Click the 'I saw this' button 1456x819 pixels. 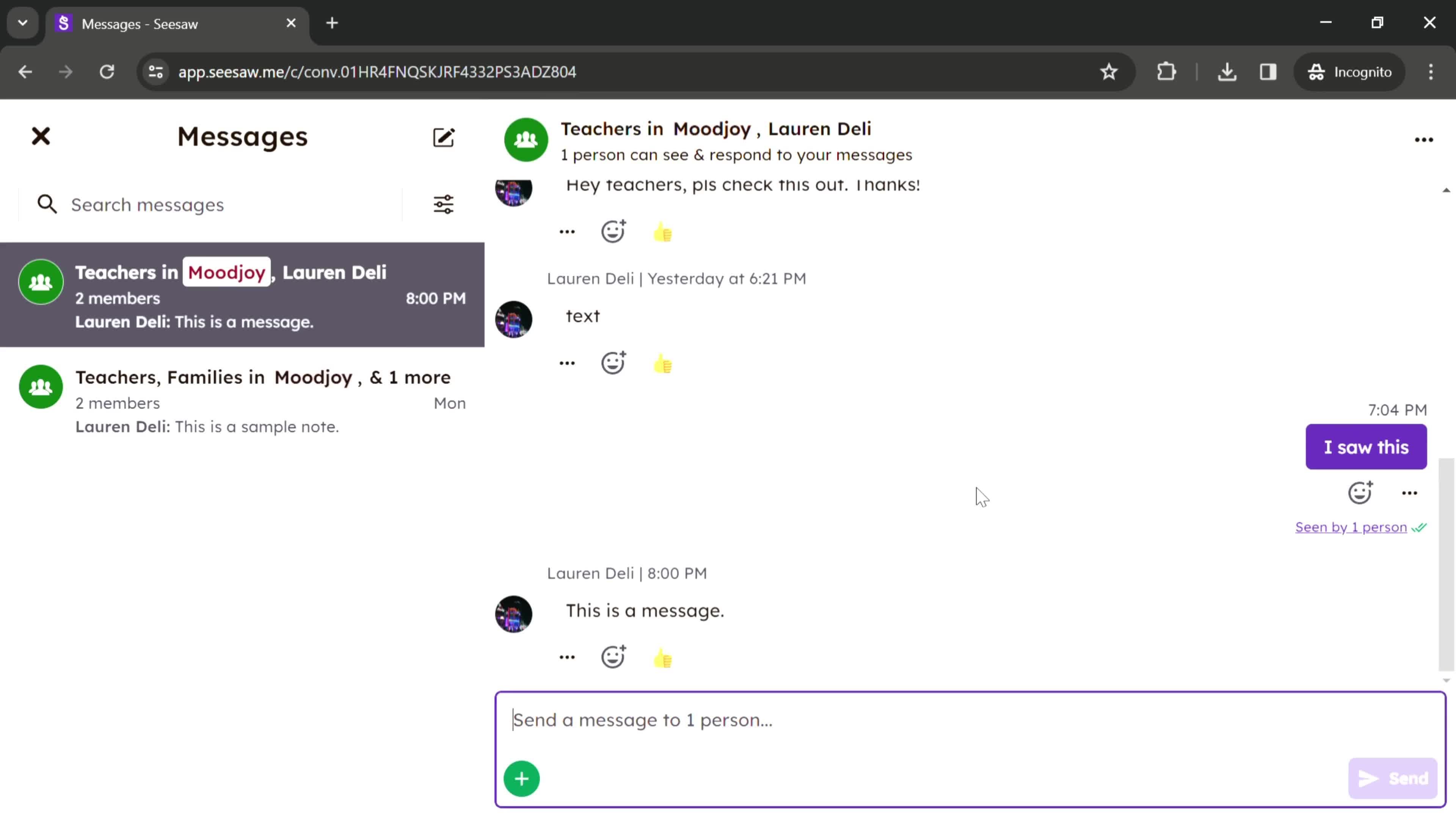point(1366,447)
